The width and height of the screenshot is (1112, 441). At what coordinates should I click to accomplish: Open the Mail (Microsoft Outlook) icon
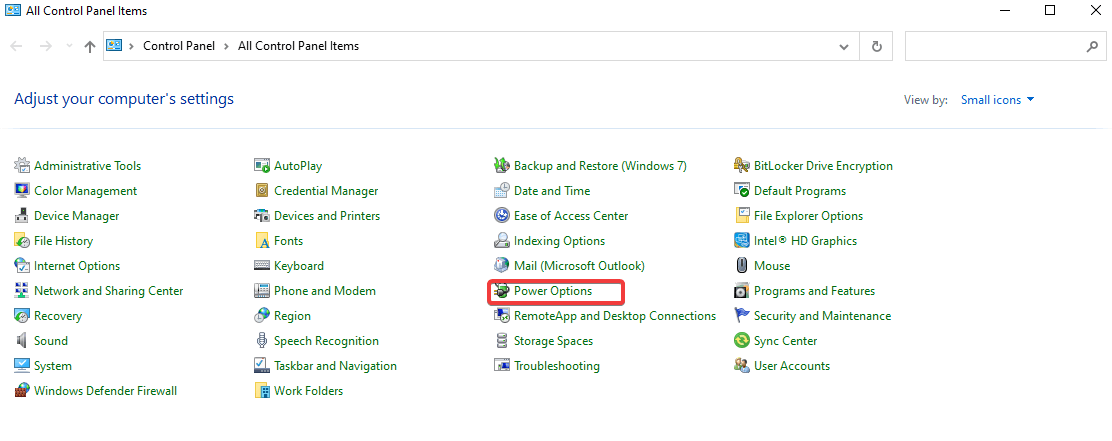point(502,266)
